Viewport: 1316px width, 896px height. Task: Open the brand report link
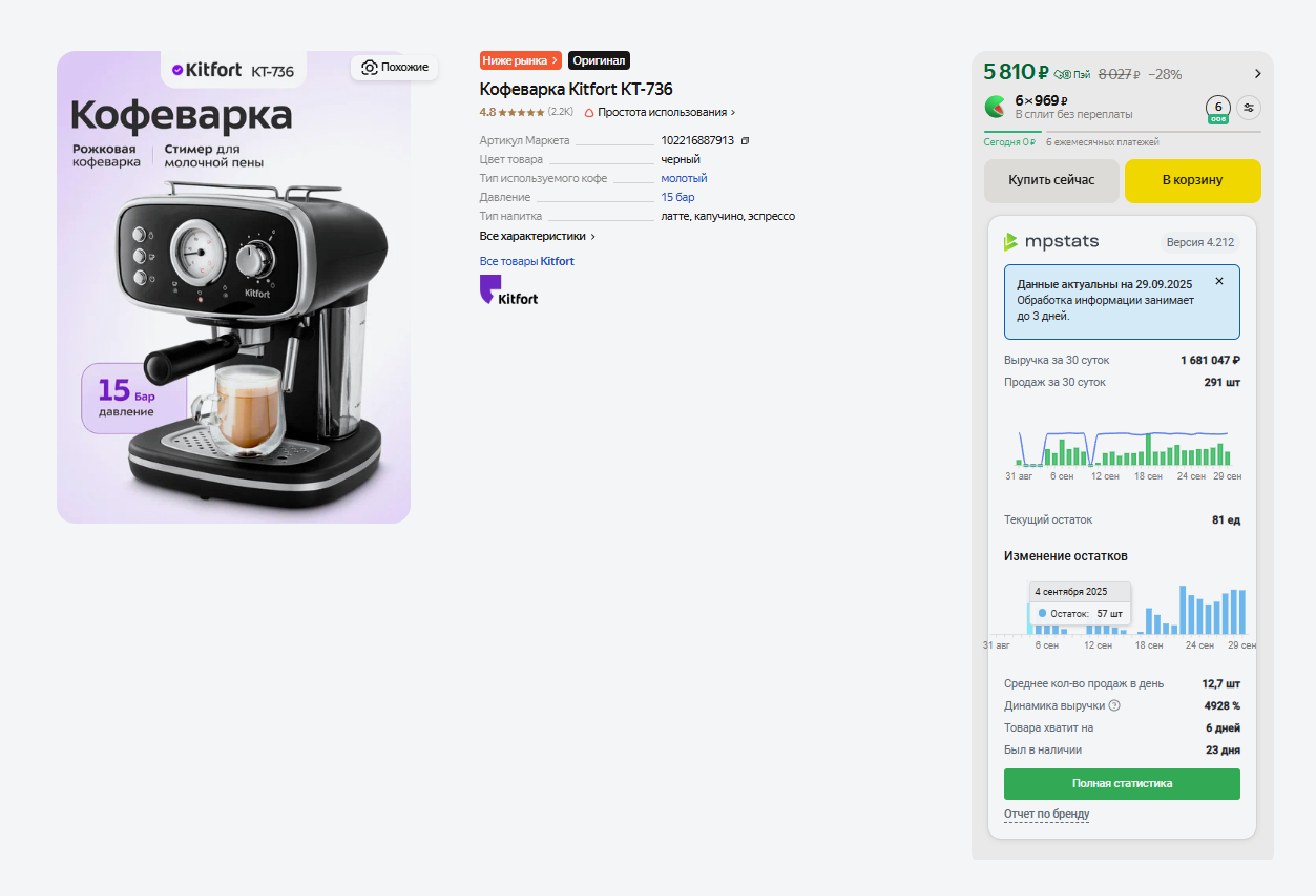point(1047,814)
